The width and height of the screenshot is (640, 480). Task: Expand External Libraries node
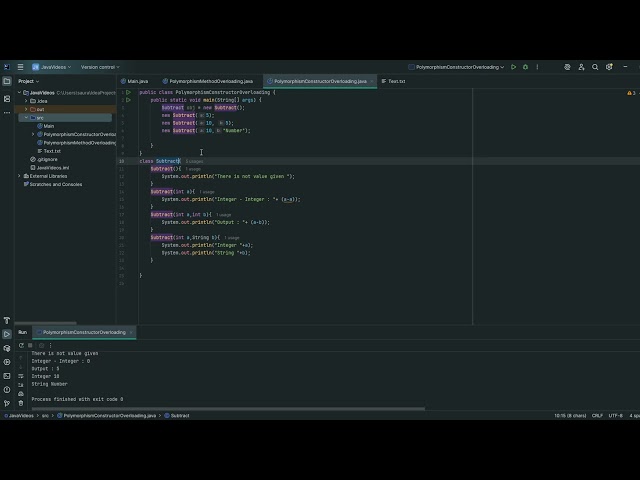coord(19,176)
